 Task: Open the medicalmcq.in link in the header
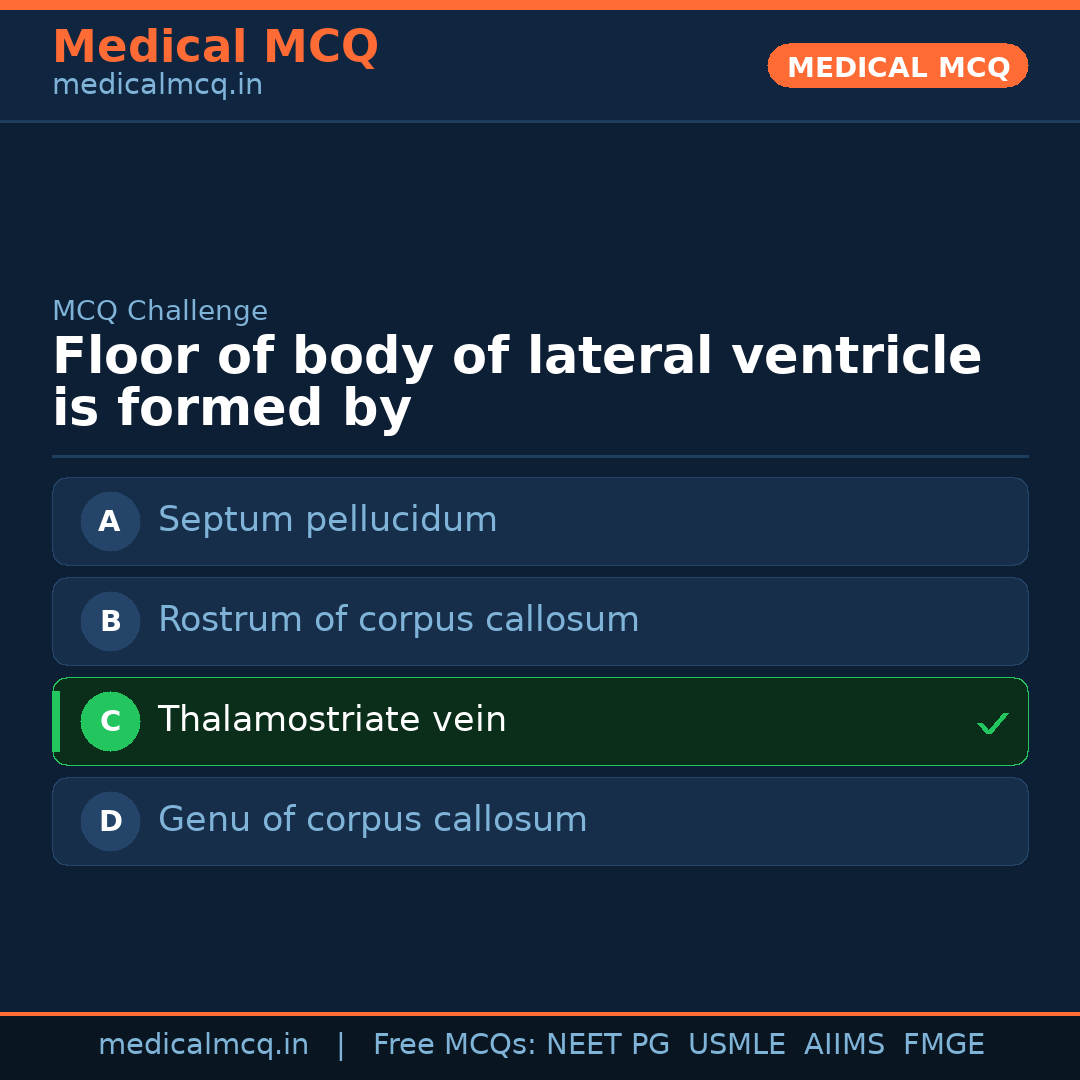tap(157, 84)
